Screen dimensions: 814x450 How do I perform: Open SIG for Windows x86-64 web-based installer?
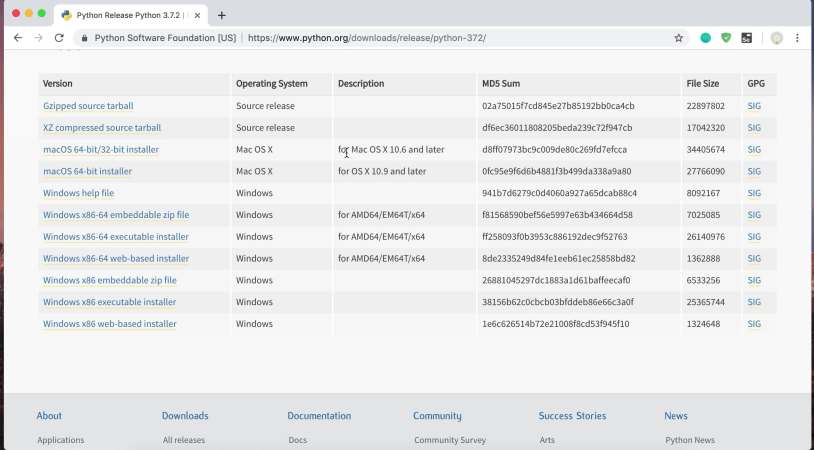click(x=754, y=258)
